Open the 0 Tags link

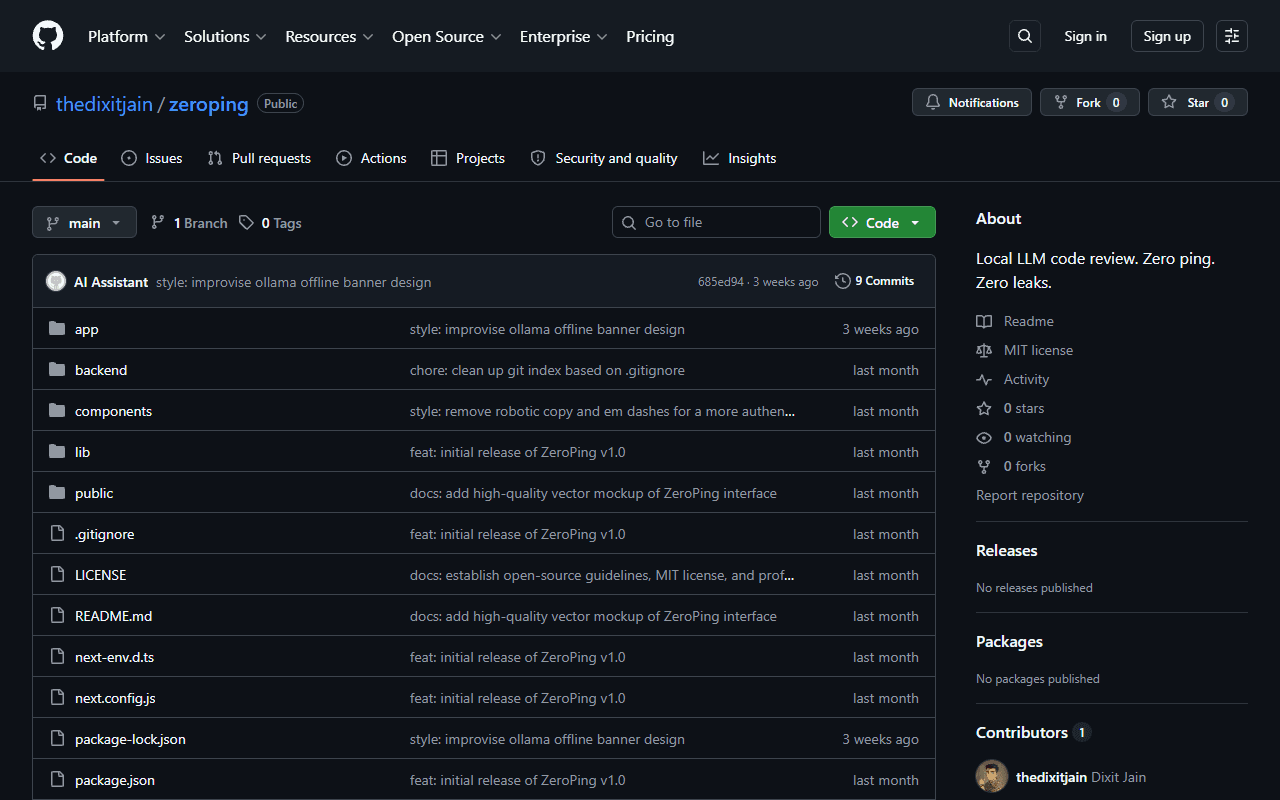(x=270, y=223)
